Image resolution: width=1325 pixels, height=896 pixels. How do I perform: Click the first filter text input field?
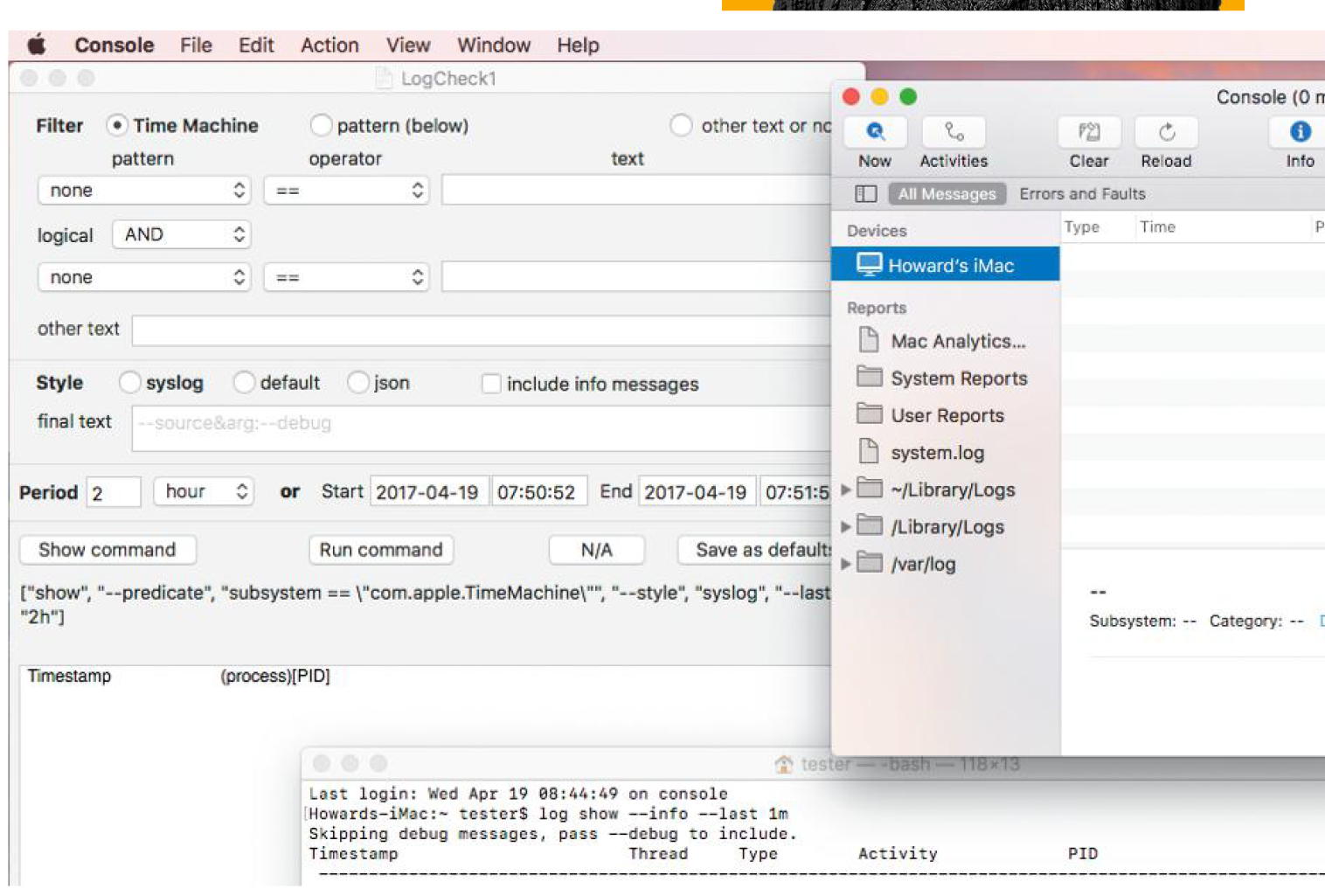coord(636,191)
